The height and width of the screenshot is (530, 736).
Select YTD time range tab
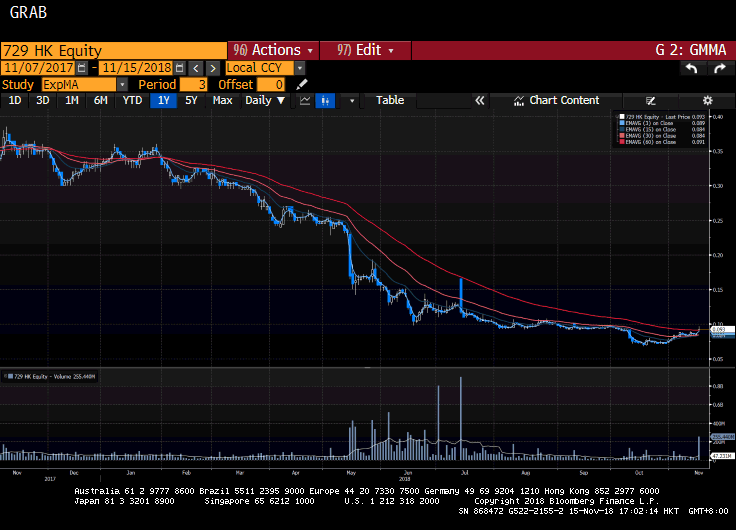[132, 100]
